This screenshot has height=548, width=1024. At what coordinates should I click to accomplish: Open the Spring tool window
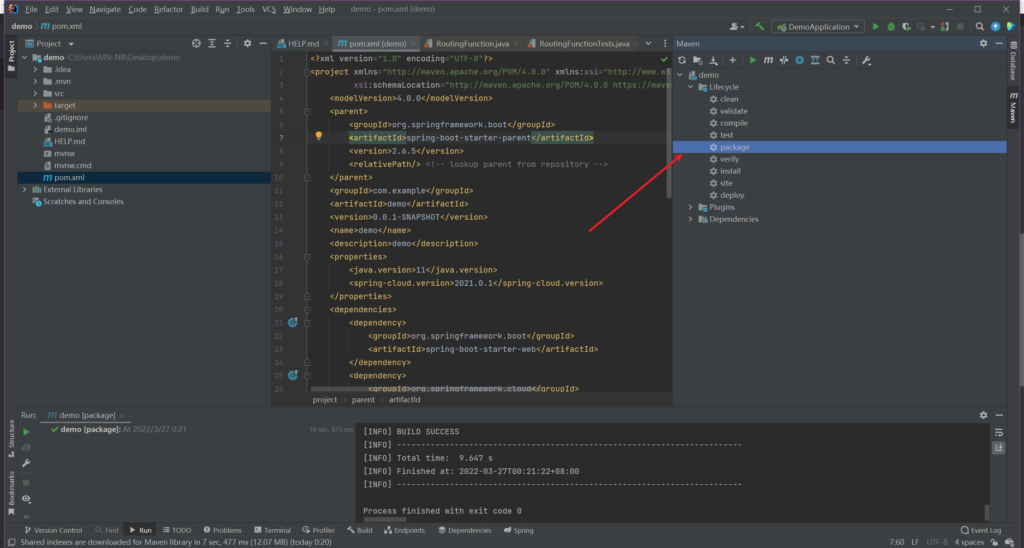coord(519,530)
